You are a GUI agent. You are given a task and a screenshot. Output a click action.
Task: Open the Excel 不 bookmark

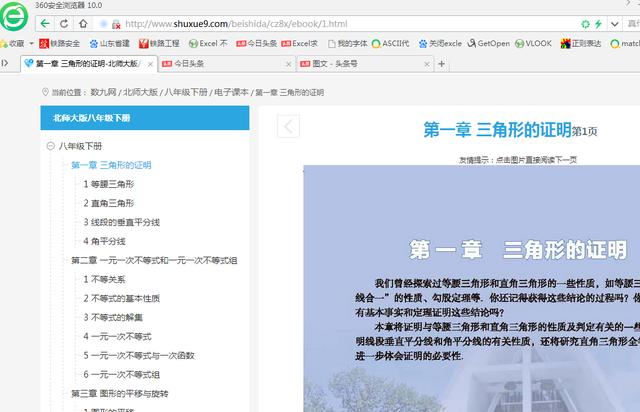(x=208, y=43)
